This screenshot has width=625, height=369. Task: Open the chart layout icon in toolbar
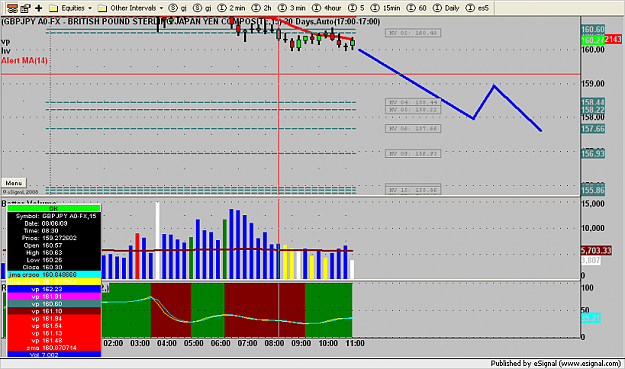tap(12, 8)
